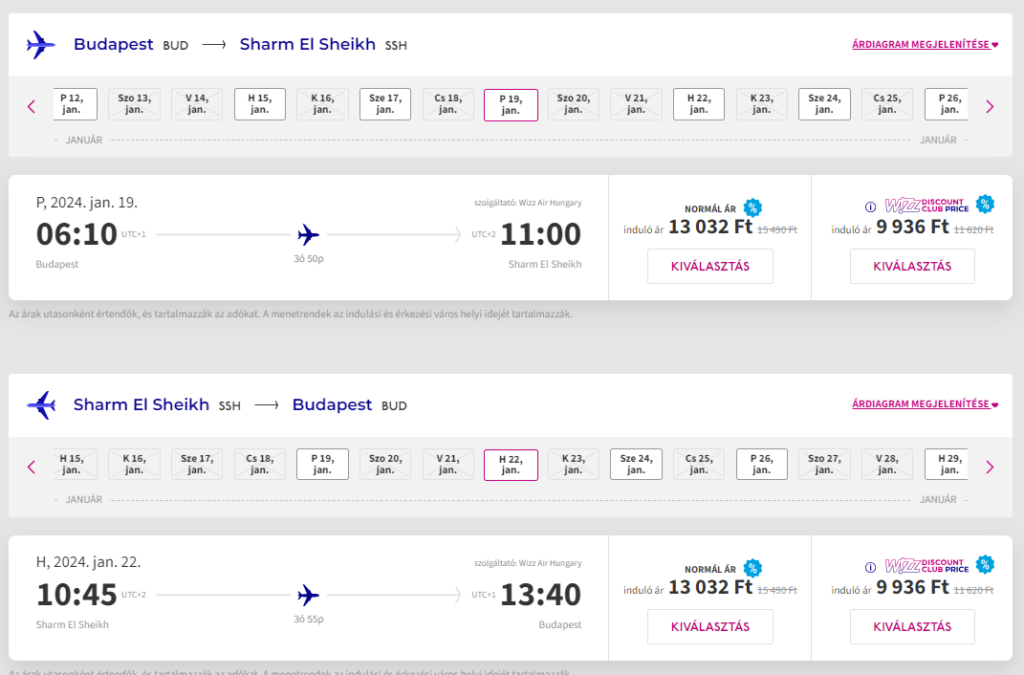Viewport: 1024px width, 675px height.
Task: Select return date P 26, jan.
Action: 762,464
